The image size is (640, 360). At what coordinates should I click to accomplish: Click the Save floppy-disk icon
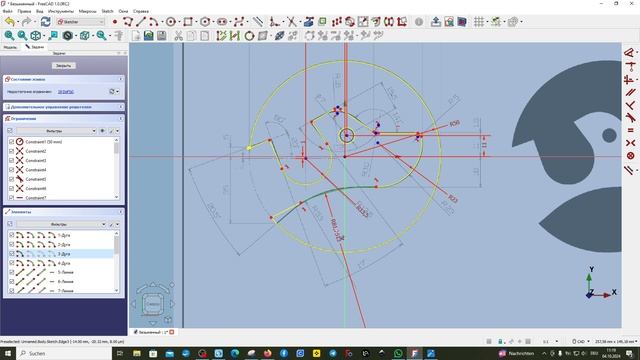[x=162, y=36]
